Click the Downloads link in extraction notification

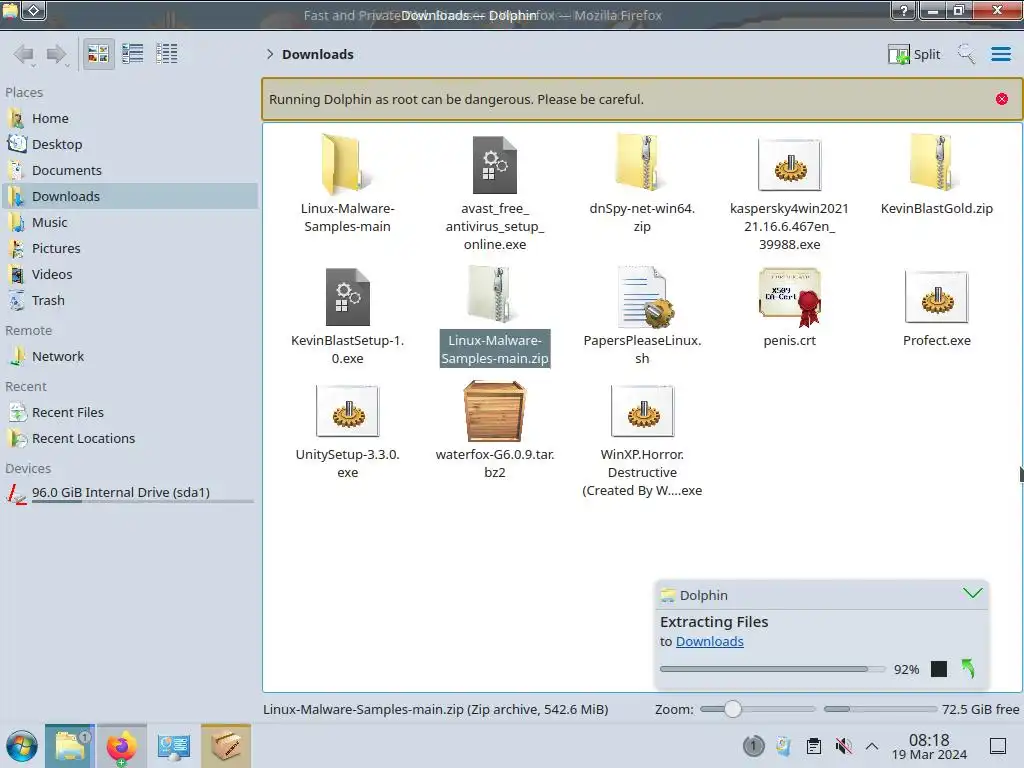pos(709,641)
